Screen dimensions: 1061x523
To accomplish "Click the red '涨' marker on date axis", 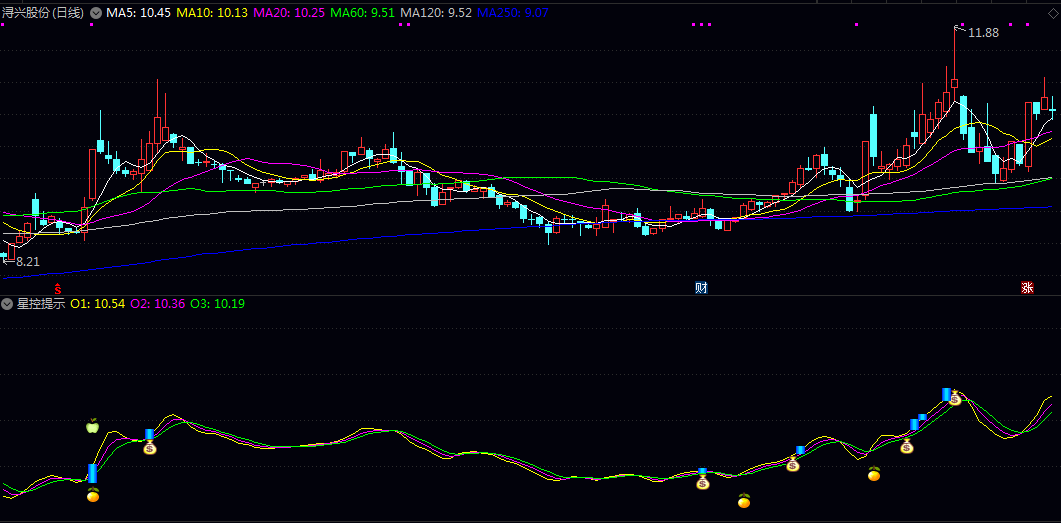I will coord(1027,288).
